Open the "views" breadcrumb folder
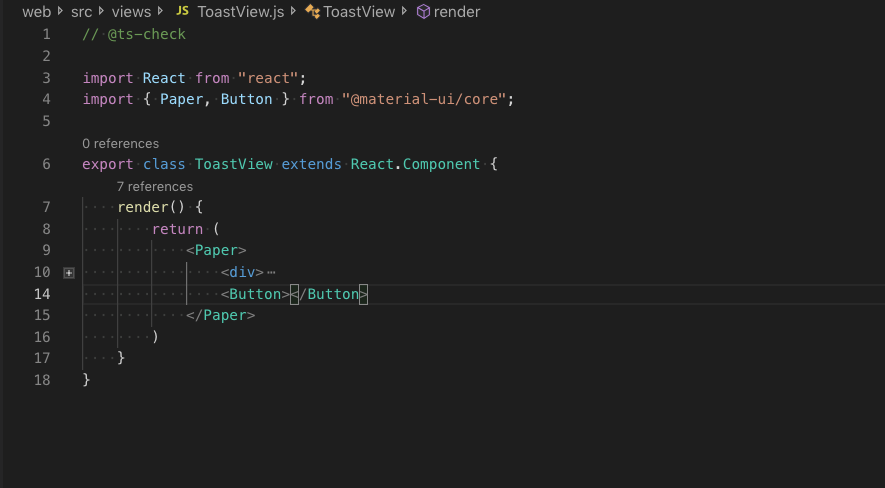This screenshot has width=885, height=488. pyautogui.click(x=131, y=12)
